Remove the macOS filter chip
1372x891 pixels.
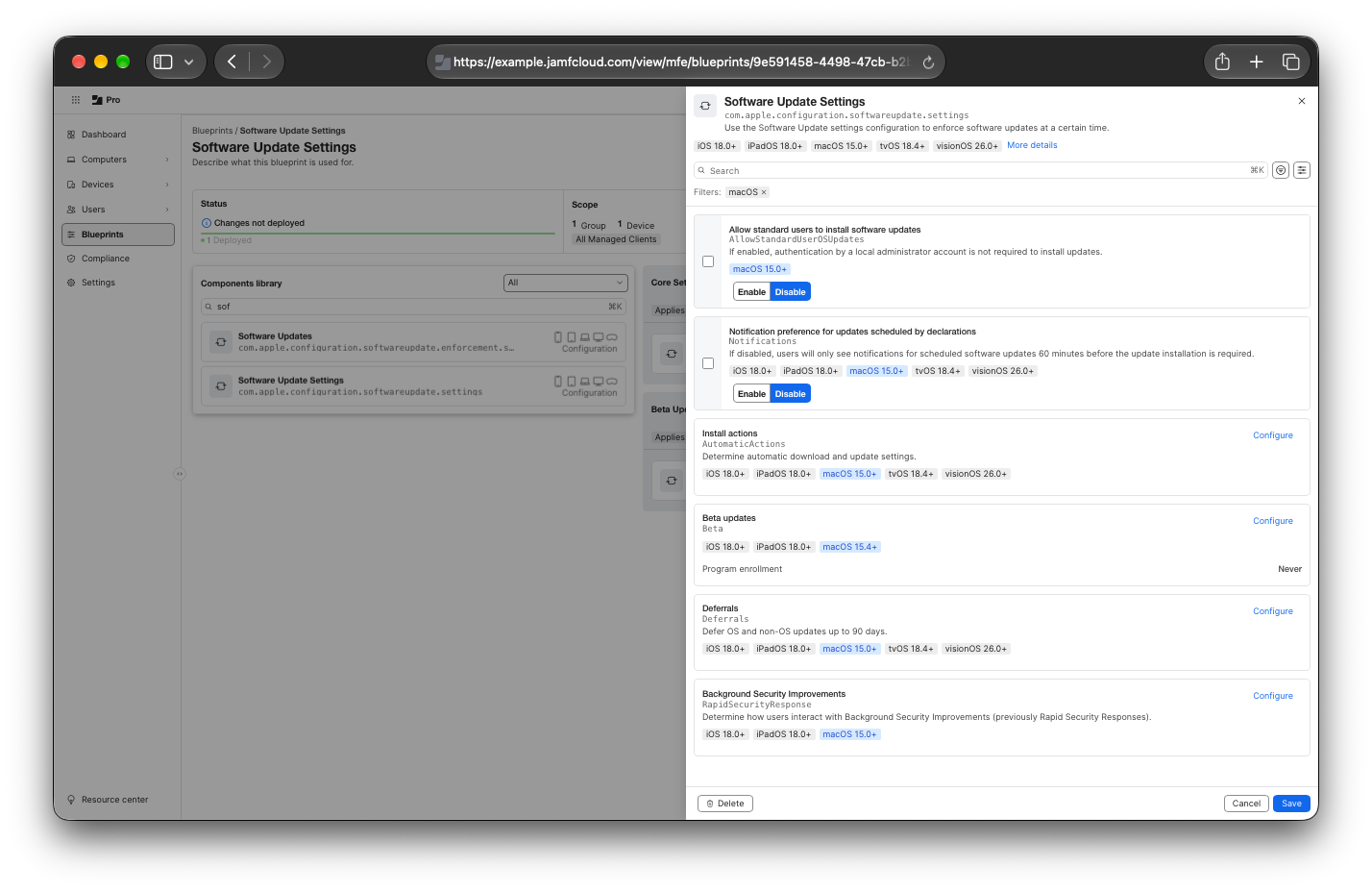pyautogui.click(x=764, y=192)
